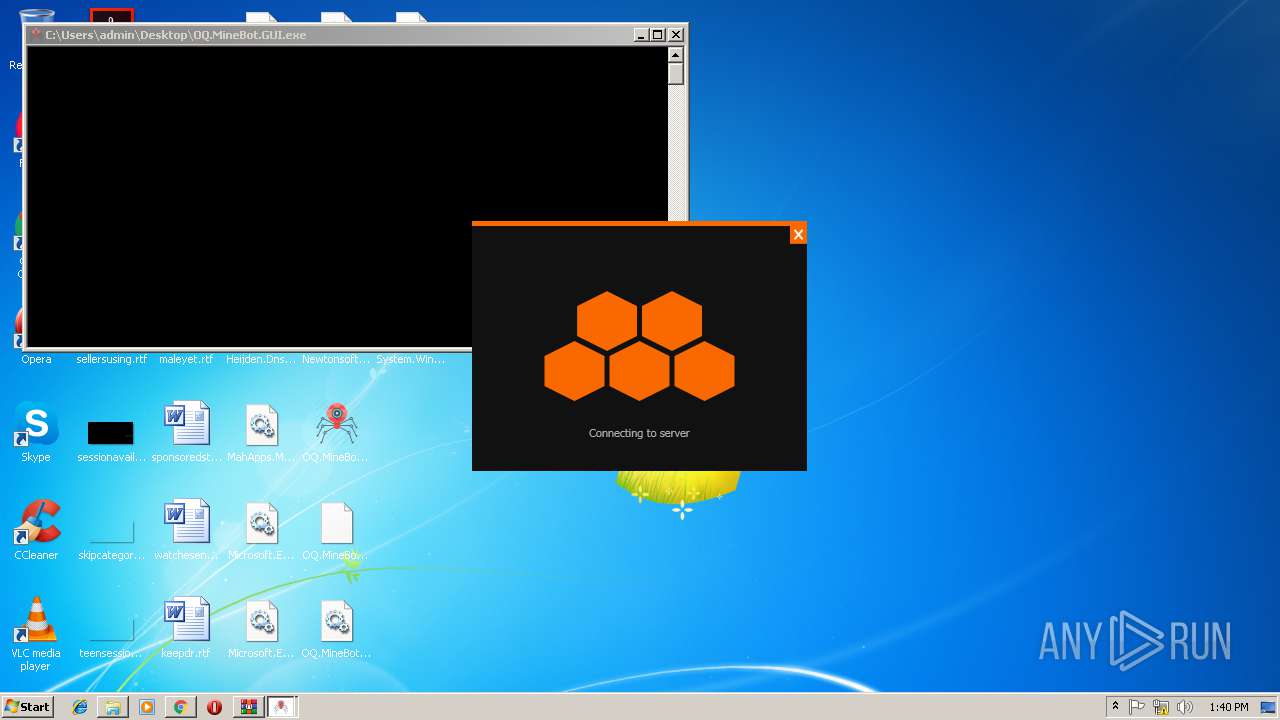This screenshot has height=720, width=1280.
Task: Minimize the OQ.MineBot.GUI.exe console window
Action: click(641, 35)
